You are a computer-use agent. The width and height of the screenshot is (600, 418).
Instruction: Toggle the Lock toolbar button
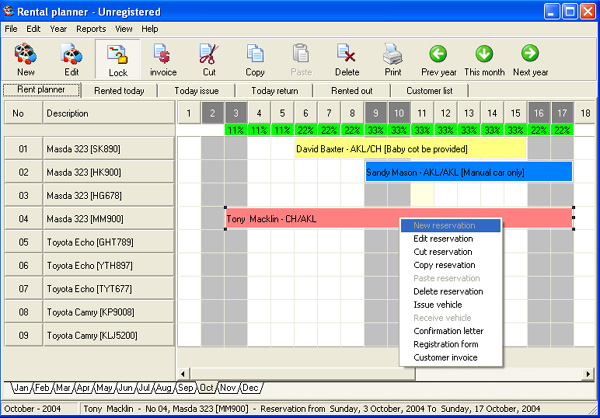click(x=117, y=59)
